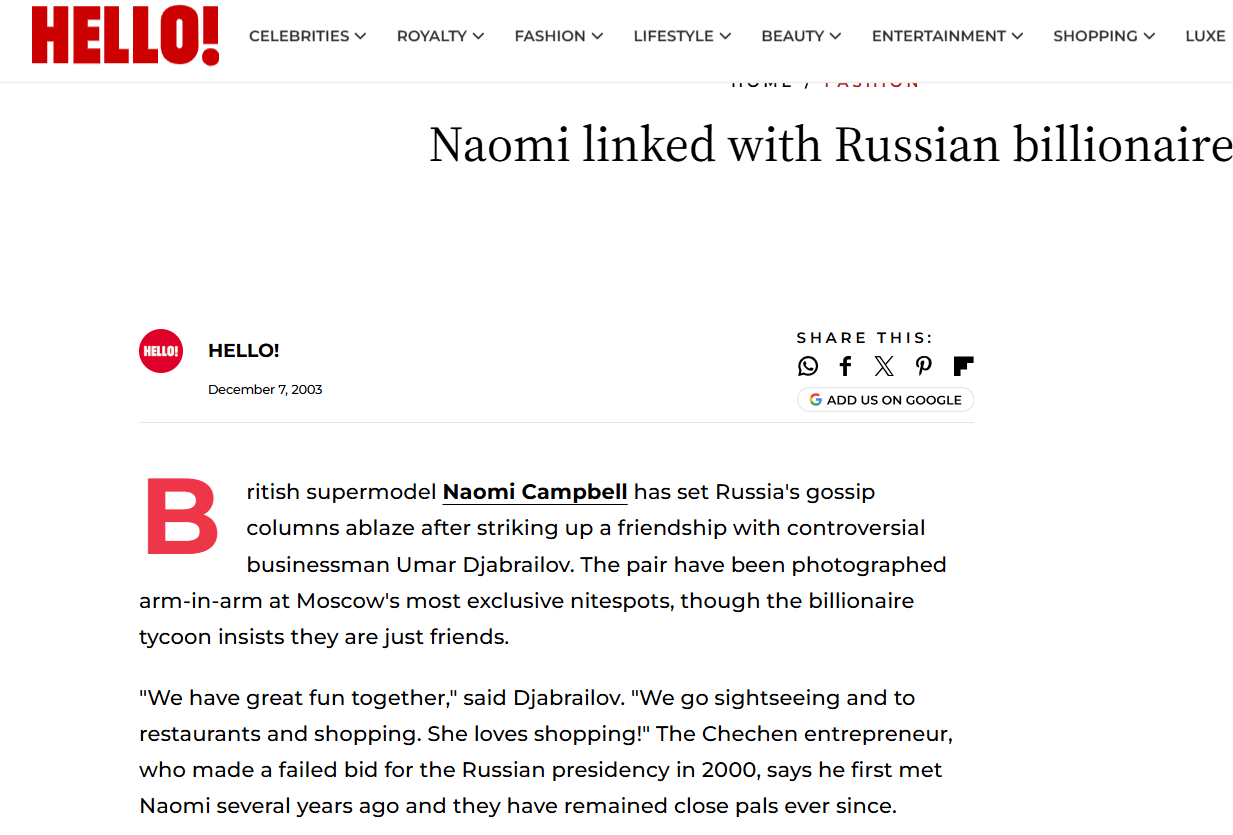1233x835 pixels.
Task: Share article on X
Action: 884,366
